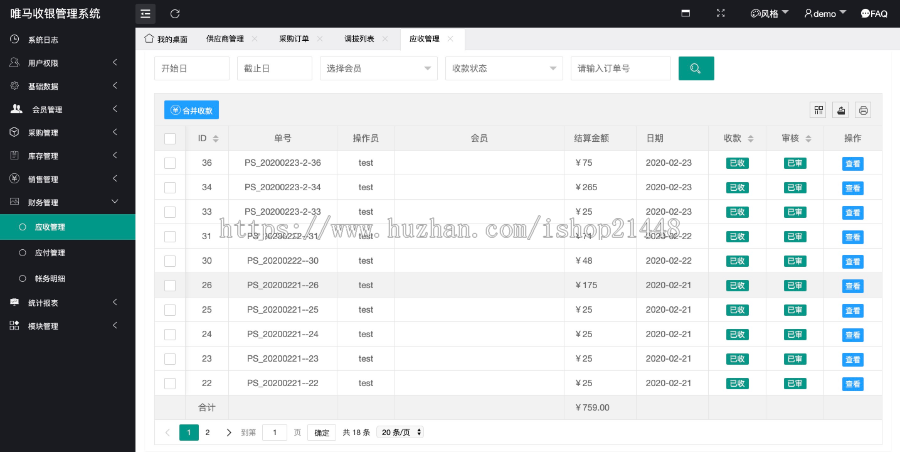
Task: Click the page number jump field
Action: (x=274, y=432)
